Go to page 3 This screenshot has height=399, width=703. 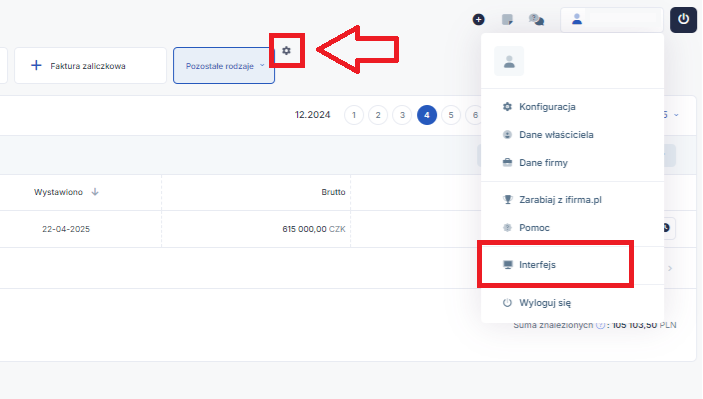click(402, 115)
